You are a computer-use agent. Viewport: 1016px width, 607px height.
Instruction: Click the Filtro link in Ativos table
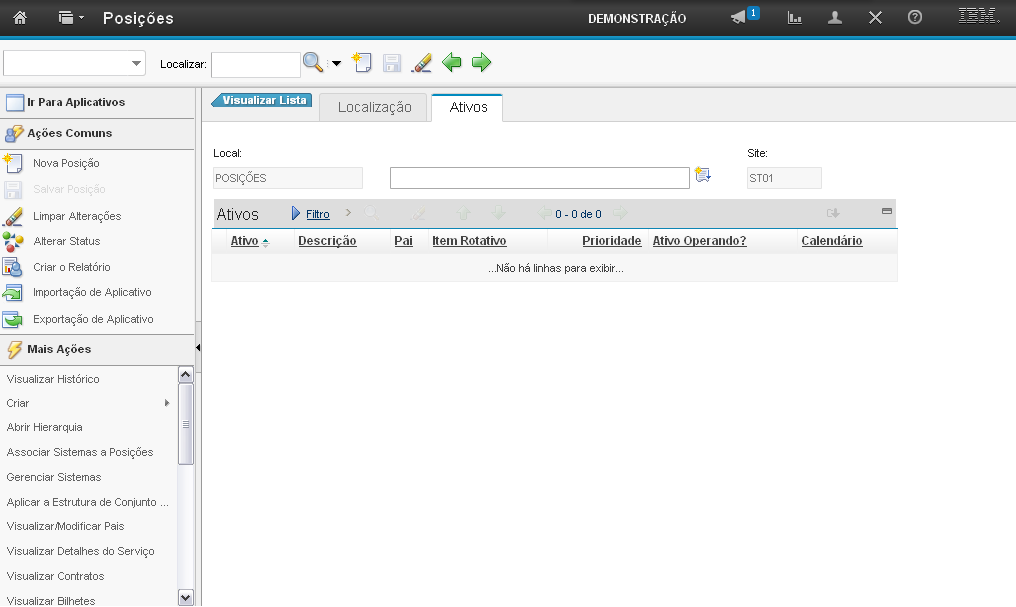[317, 214]
